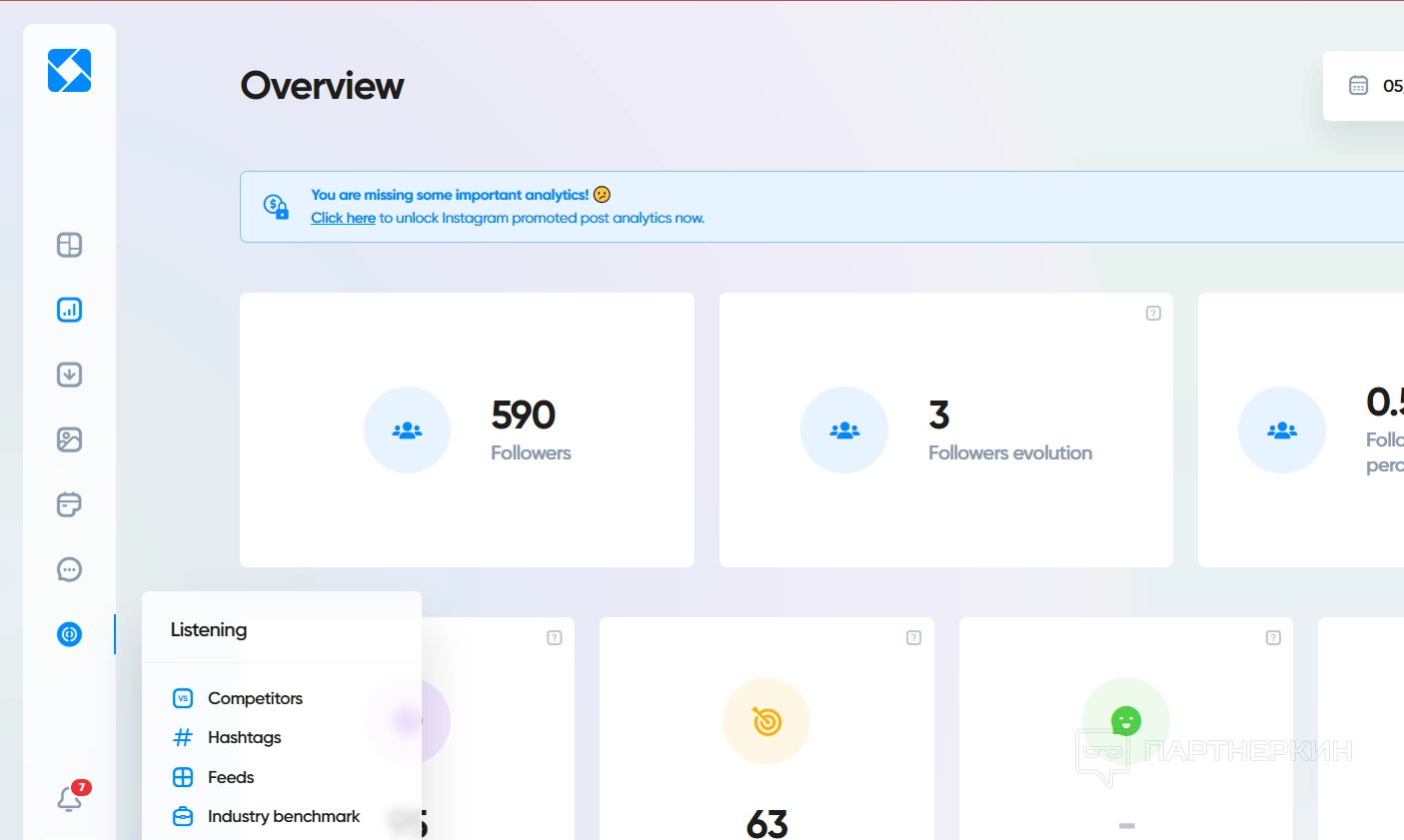Open the image gallery sidebar icon
Viewport: 1404px width, 840px height.
pyautogui.click(x=69, y=439)
